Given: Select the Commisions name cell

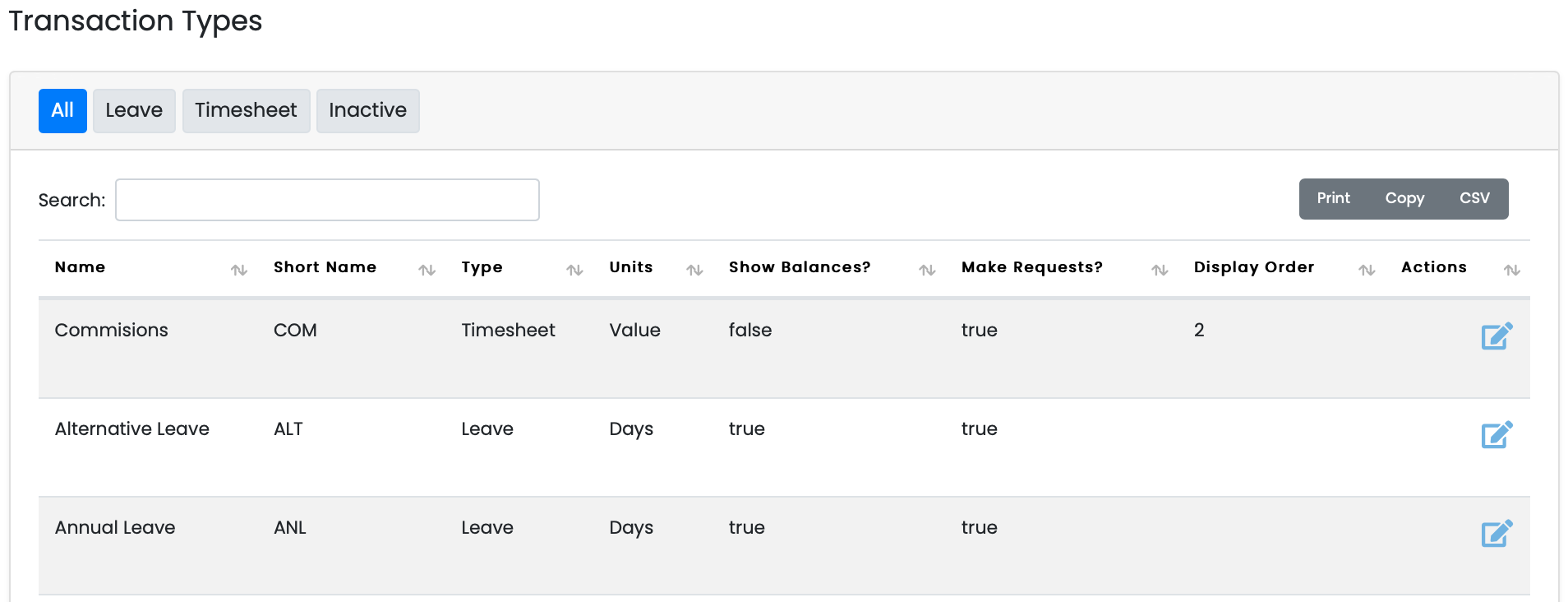Looking at the screenshot, I should (x=111, y=330).
